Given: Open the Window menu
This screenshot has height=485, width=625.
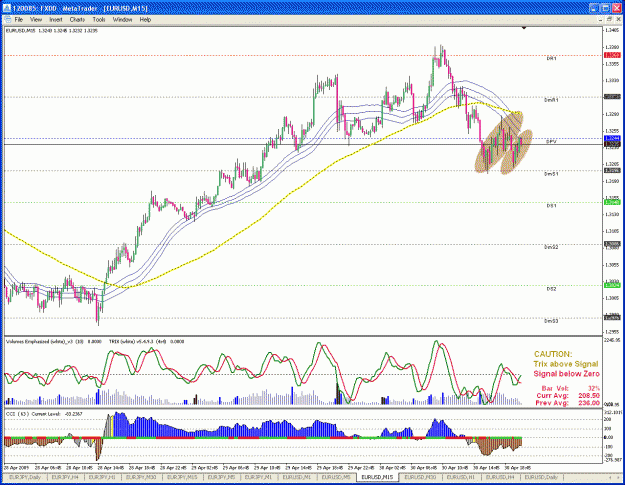Looking at the screenshot, I should point(122,20).
